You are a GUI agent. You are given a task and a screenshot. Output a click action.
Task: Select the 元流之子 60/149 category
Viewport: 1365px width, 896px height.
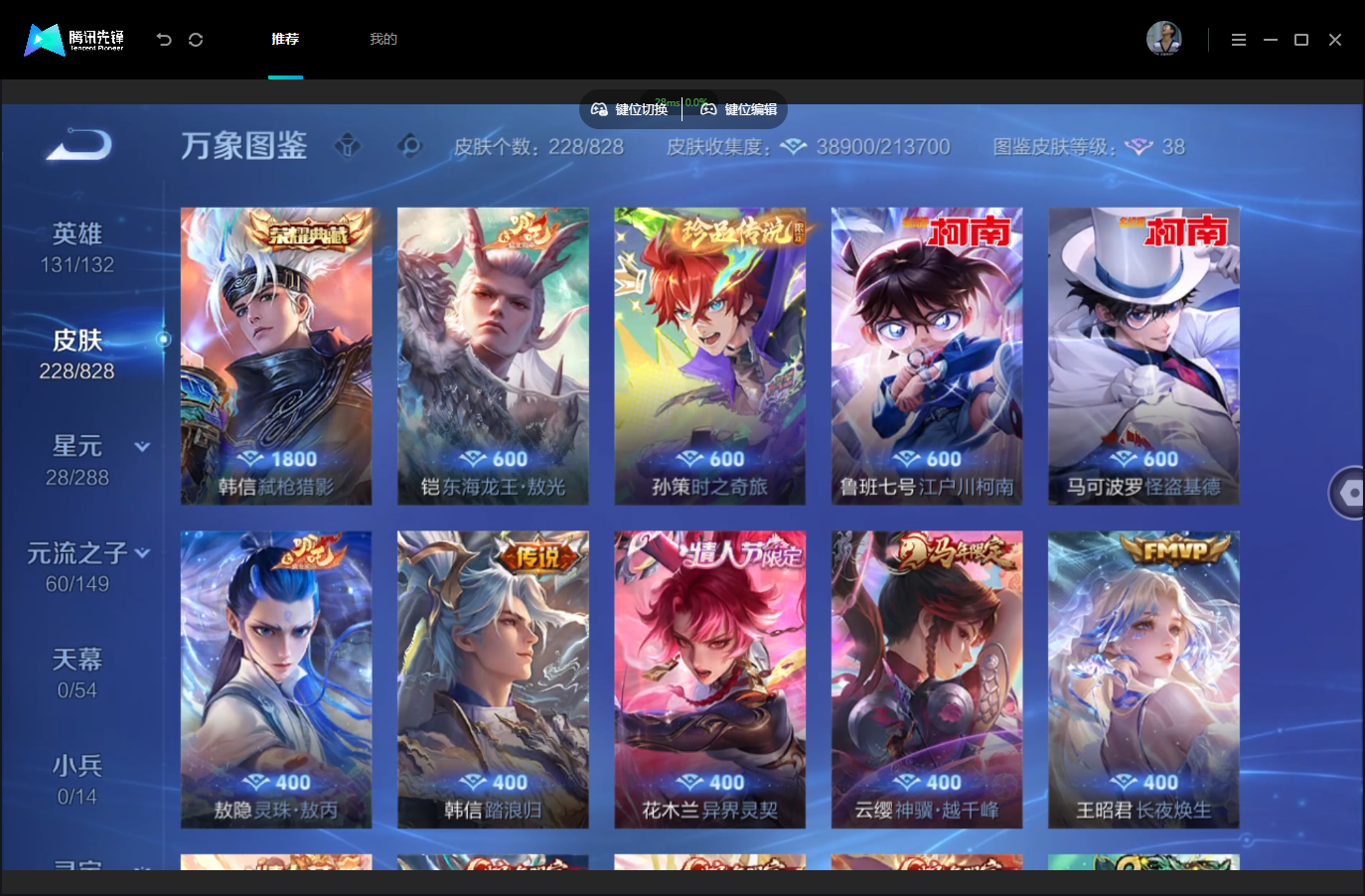[x=77, y=567]
